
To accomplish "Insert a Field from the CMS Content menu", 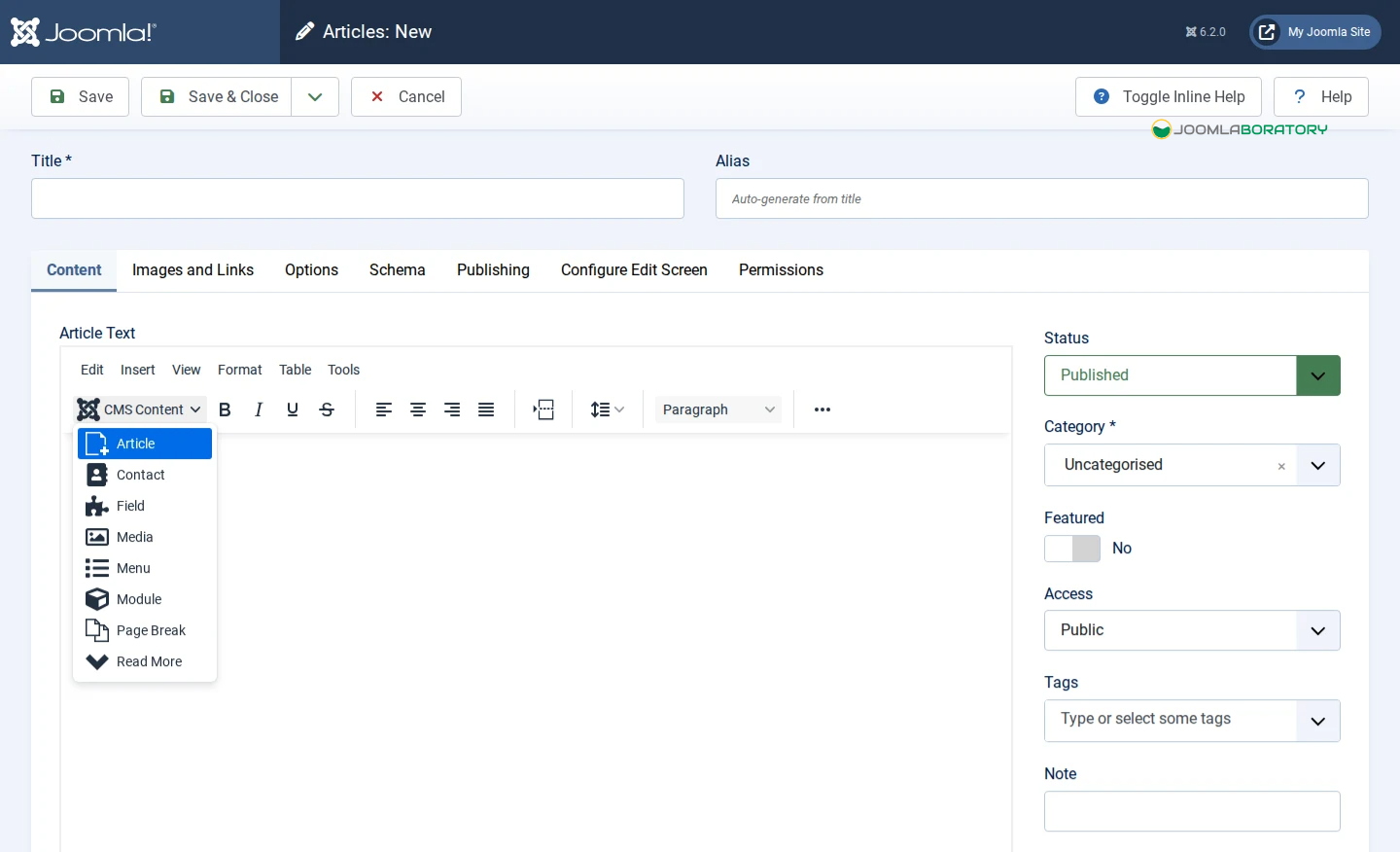I will [x=145, y=506].
